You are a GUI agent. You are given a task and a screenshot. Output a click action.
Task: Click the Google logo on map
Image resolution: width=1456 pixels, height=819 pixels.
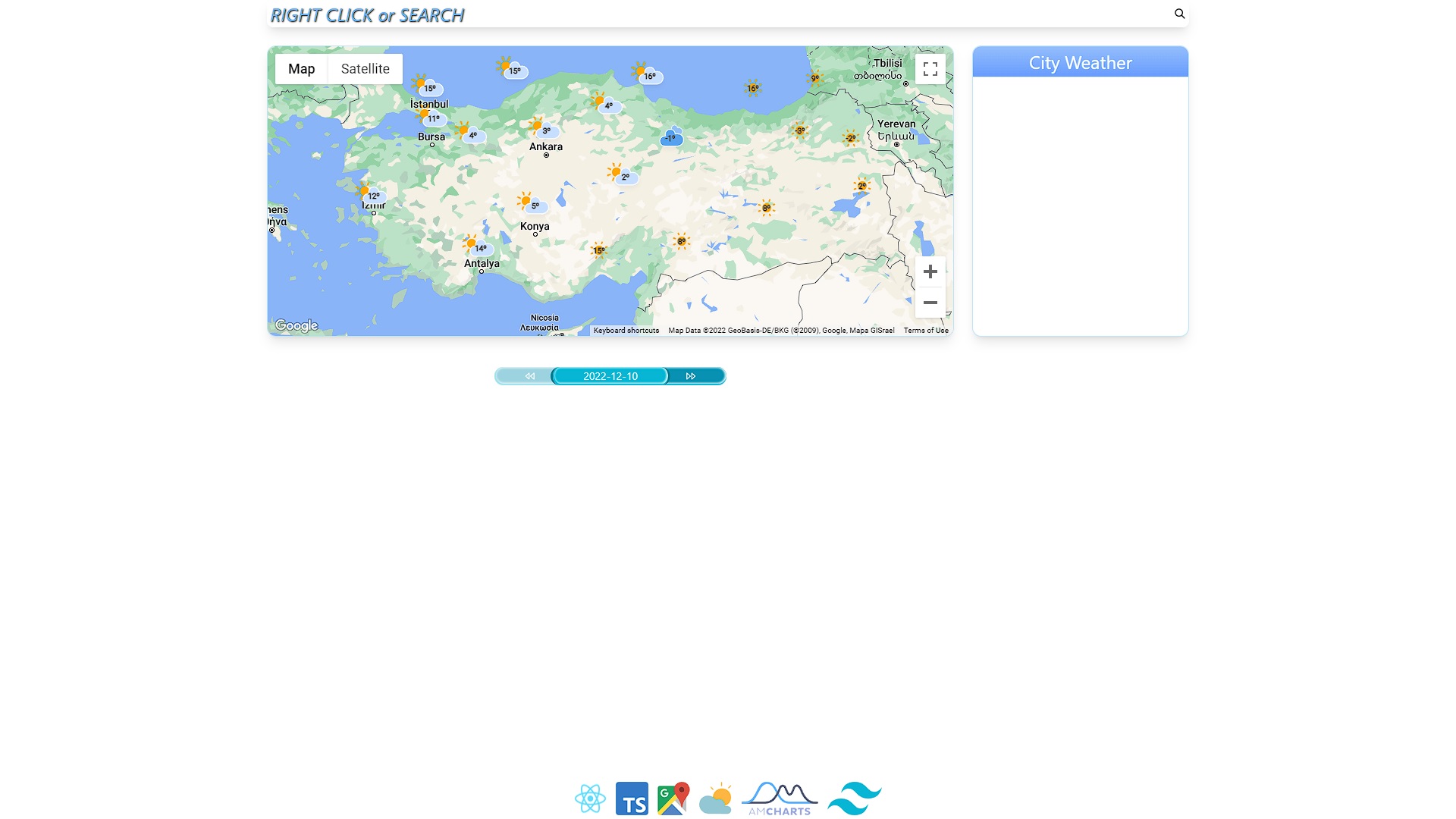(x=297, y=325)
